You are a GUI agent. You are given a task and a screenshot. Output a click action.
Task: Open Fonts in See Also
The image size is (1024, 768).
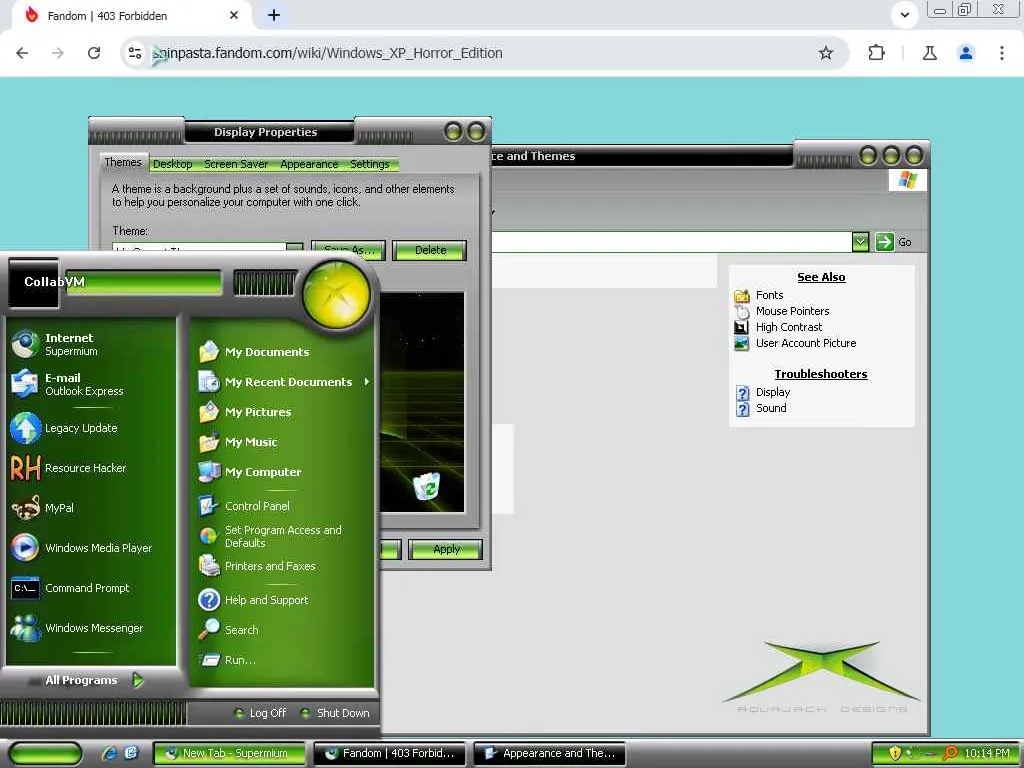tap(769, 295)
